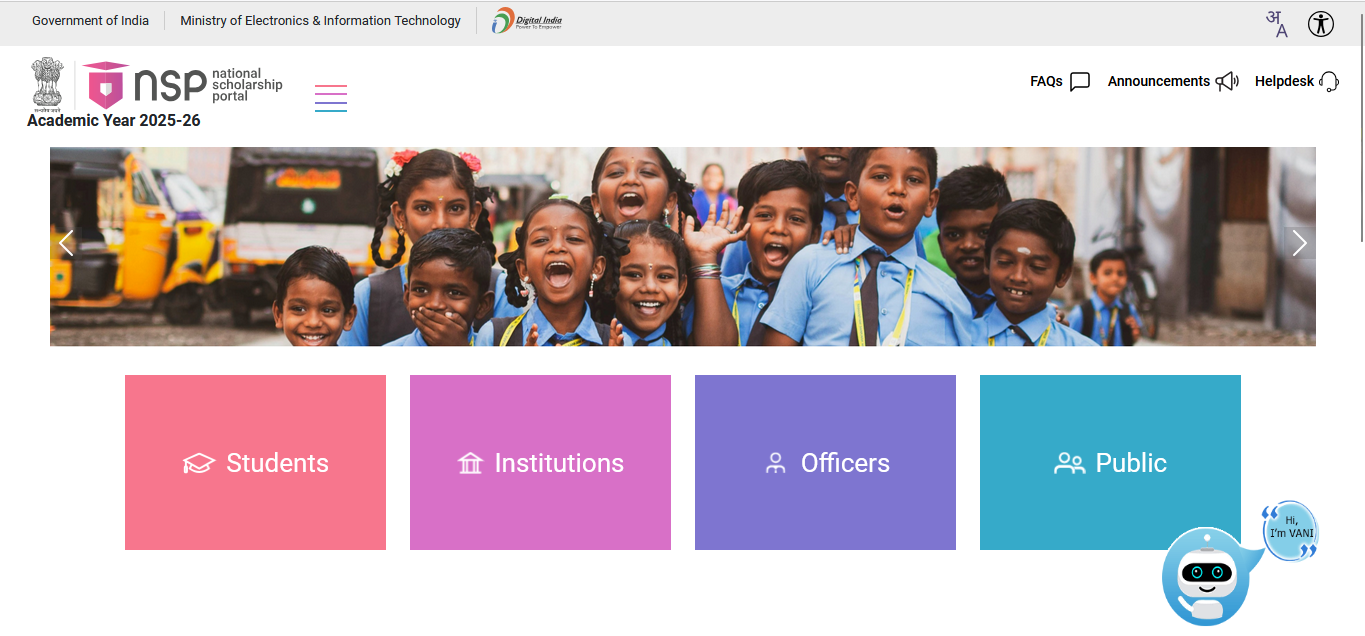Open the Officers section tile
Viewport: 1365px width, 636px height.
825,462
